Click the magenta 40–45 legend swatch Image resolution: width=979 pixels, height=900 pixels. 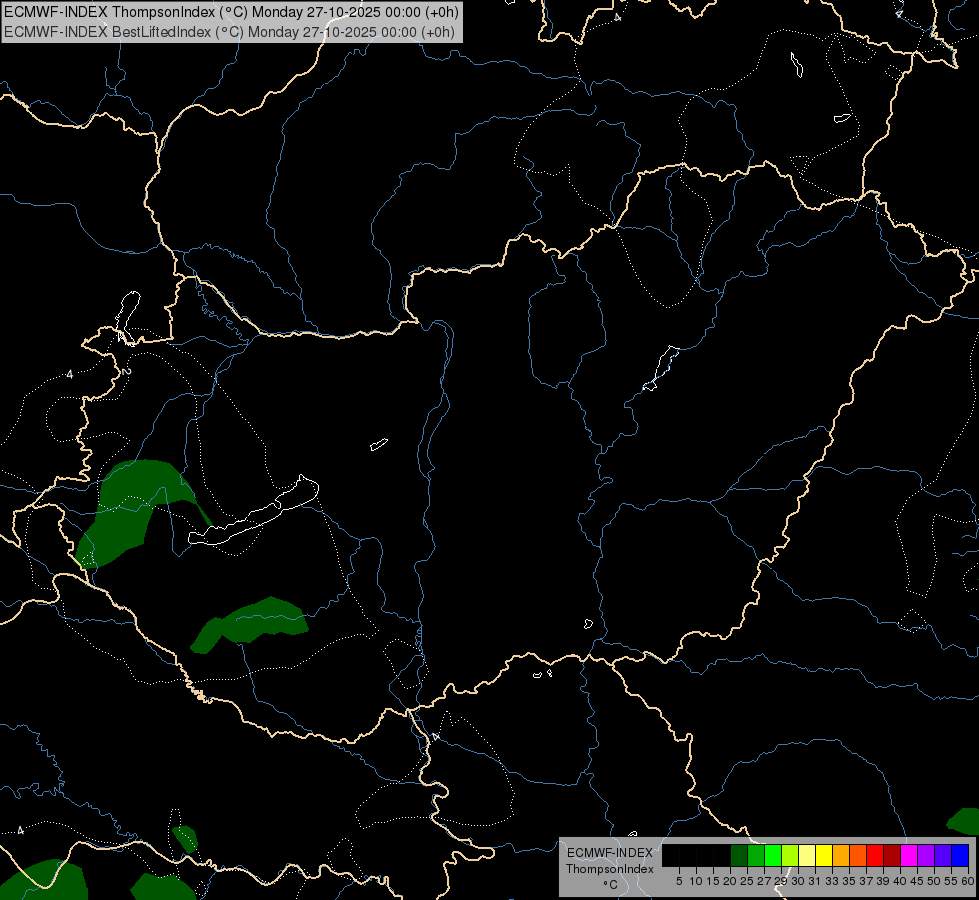click(x=909, y=855)
